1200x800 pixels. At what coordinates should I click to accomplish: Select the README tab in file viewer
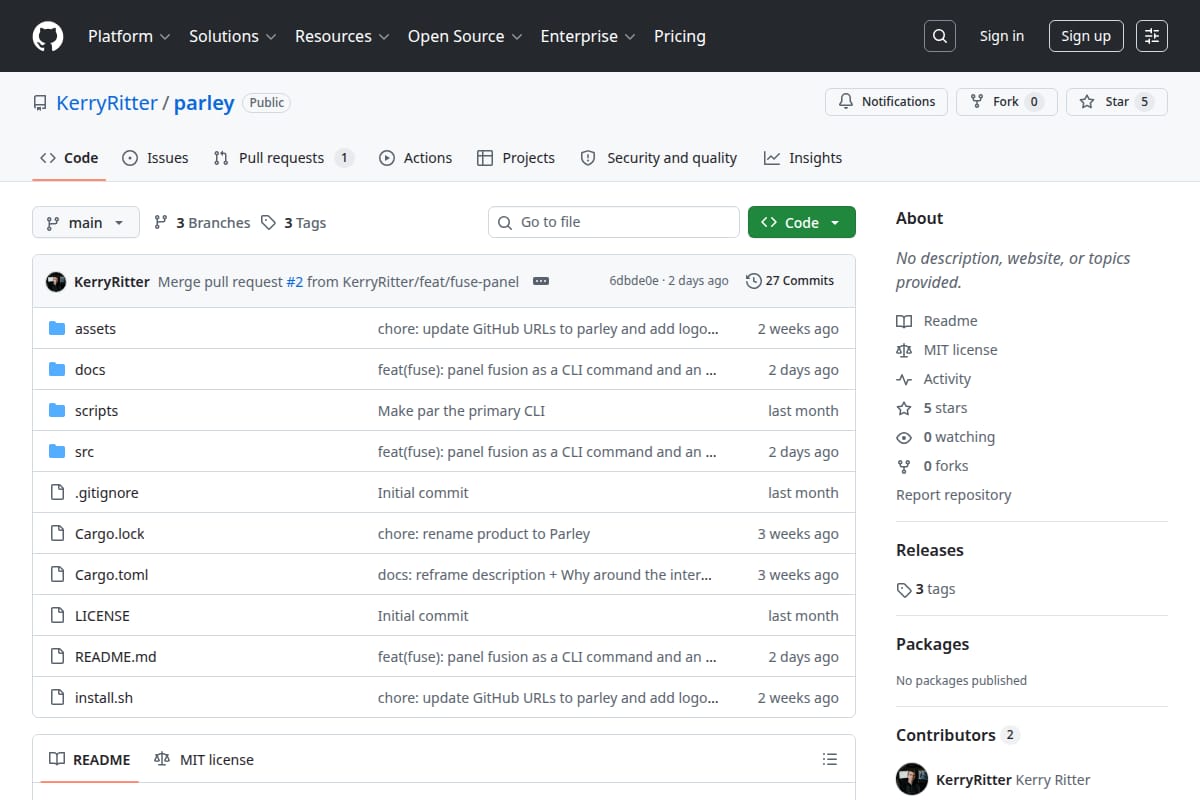tap(90, 760)
